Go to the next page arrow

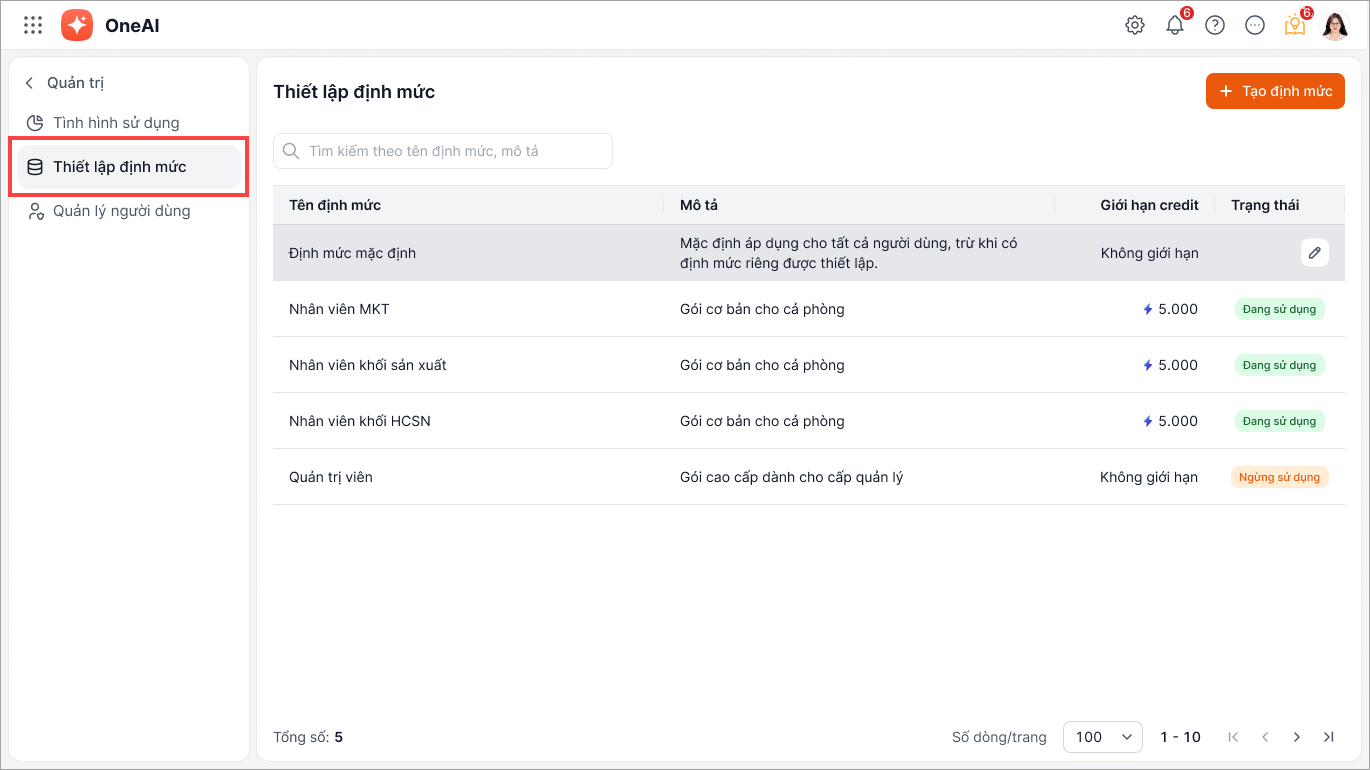[1297, 737]
